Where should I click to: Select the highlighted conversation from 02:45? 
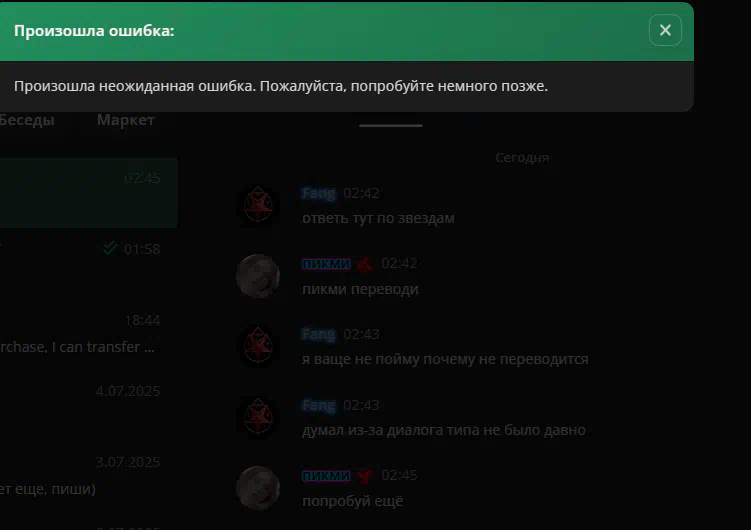pyautogui.click(x=89, y=192)
